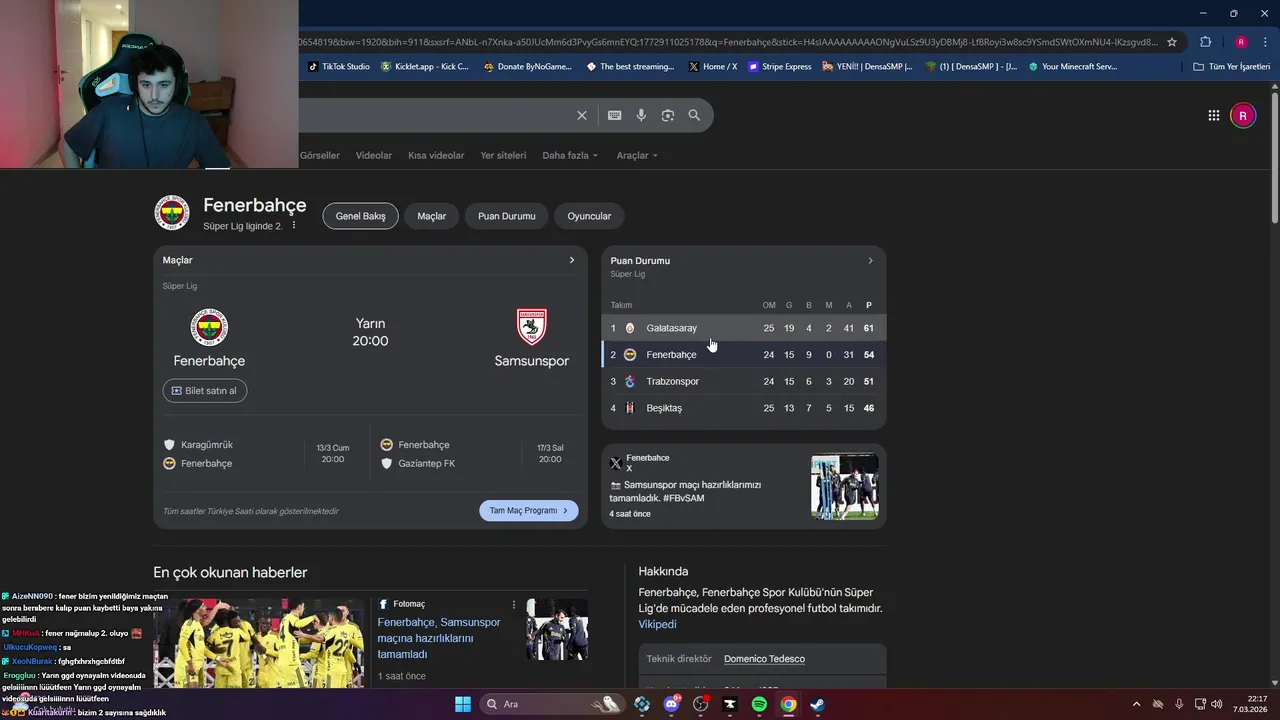The height and width of the screenshot is (720, 1280).
Task: Open the Kicklet.app bookmark
Action: click(425, 67)
